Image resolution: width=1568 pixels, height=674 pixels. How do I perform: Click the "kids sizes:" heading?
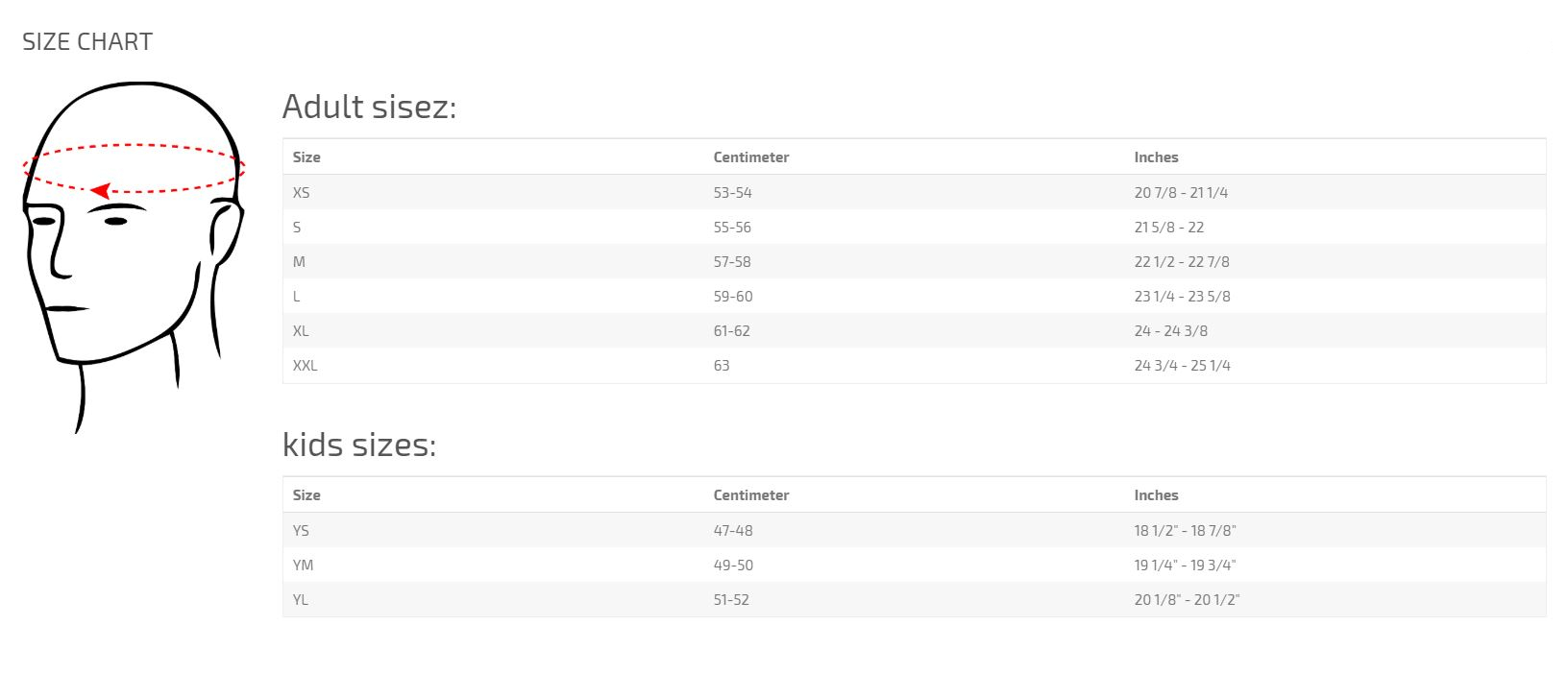tap(359, 445)
